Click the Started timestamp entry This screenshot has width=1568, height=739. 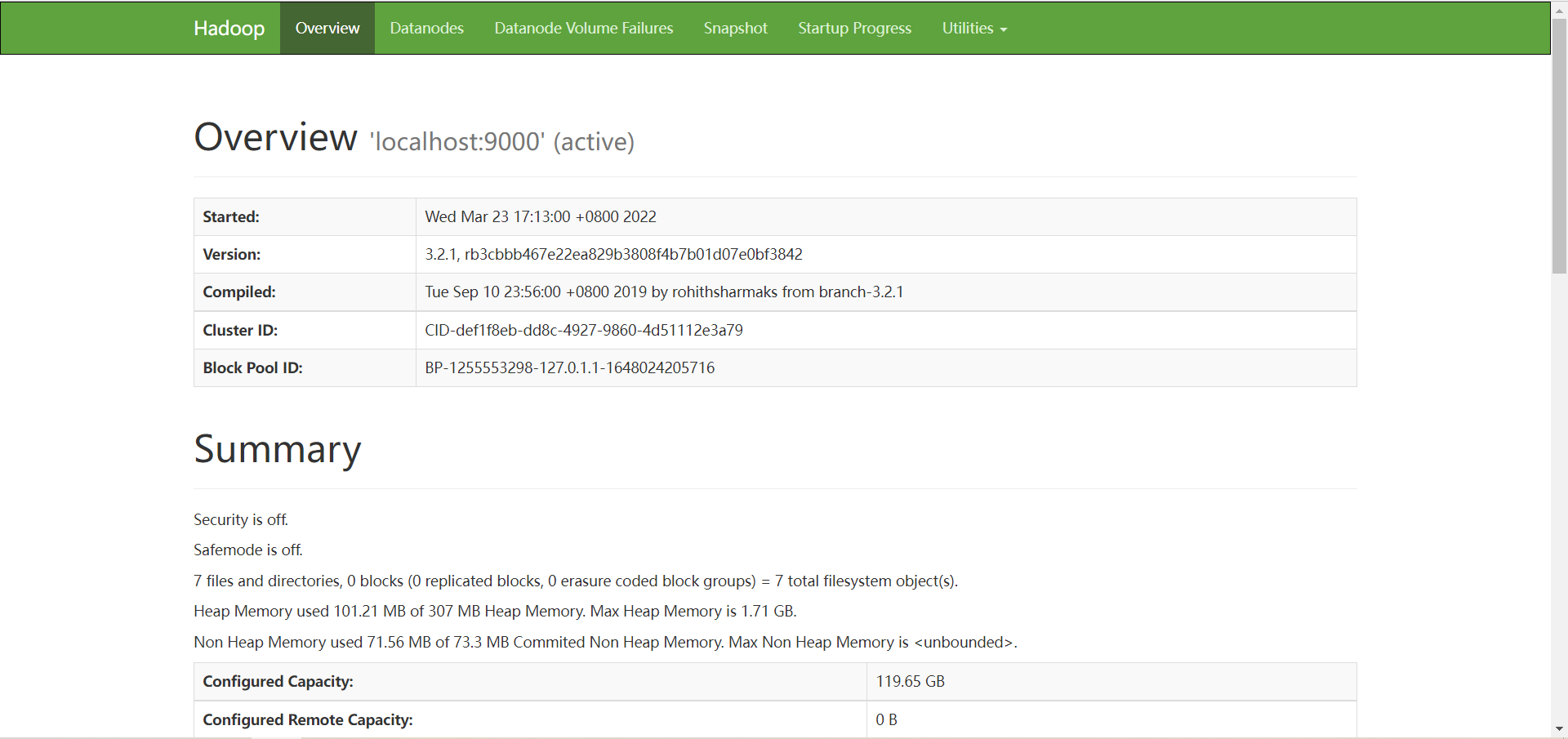coord(540,216)
